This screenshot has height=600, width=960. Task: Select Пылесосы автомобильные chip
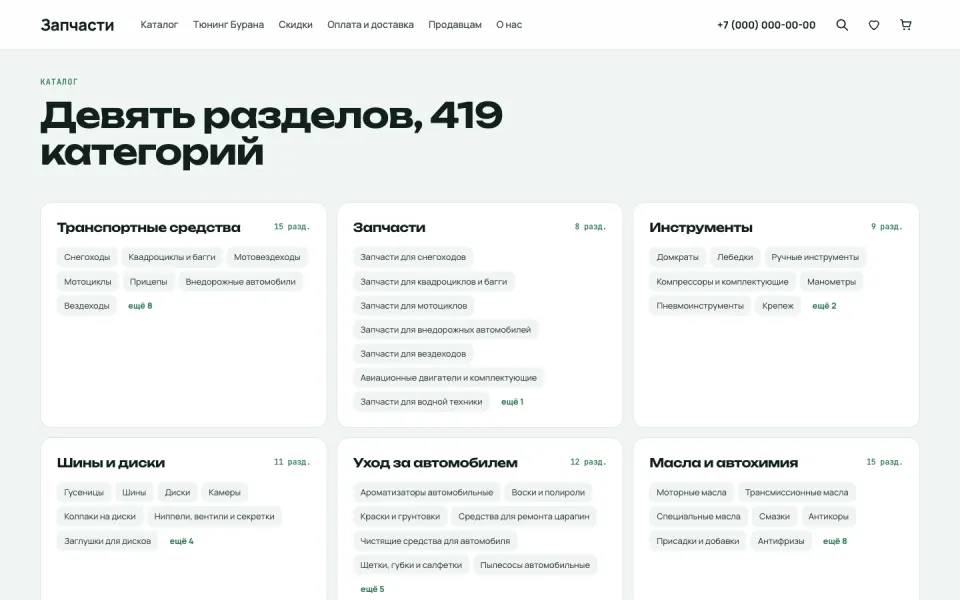coord(535,564)
